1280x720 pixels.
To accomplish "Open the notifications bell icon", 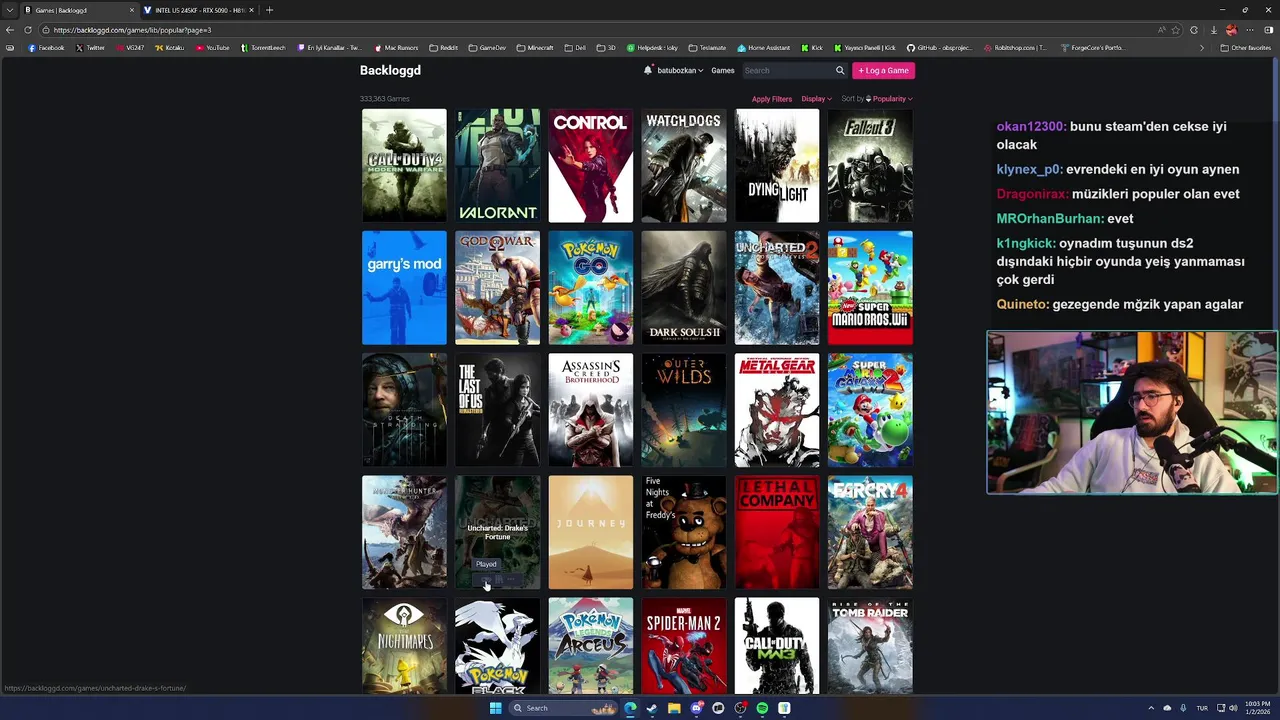I will [x=648, y=70].
